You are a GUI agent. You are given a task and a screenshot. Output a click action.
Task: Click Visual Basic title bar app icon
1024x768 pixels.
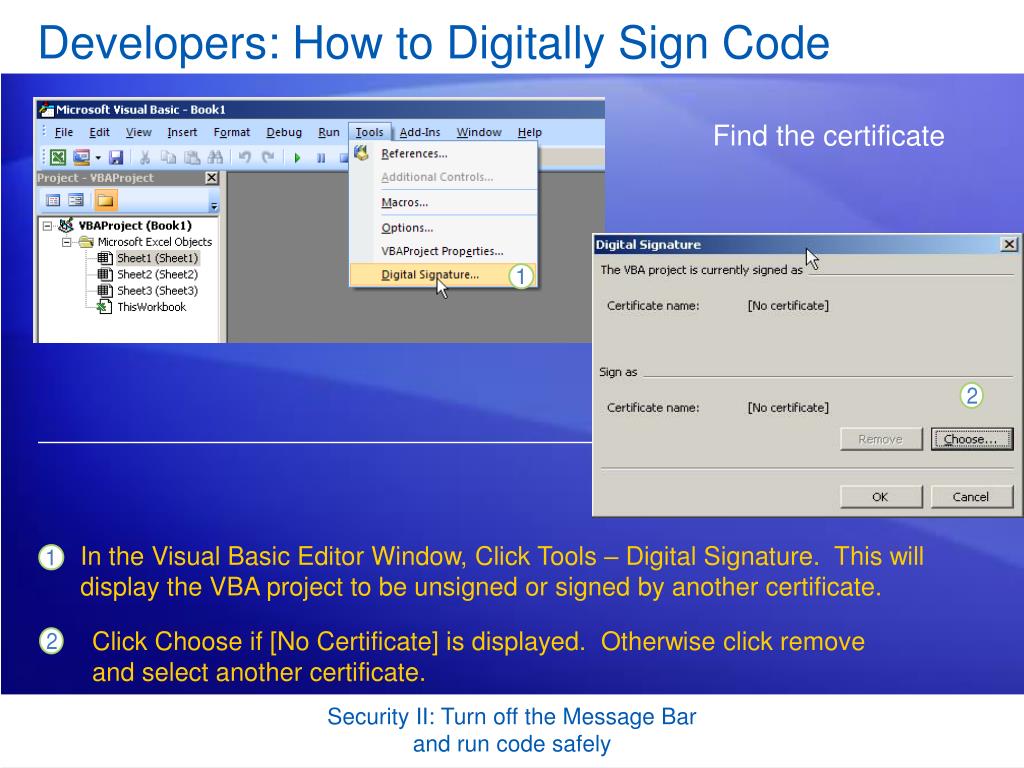(45, 109)
